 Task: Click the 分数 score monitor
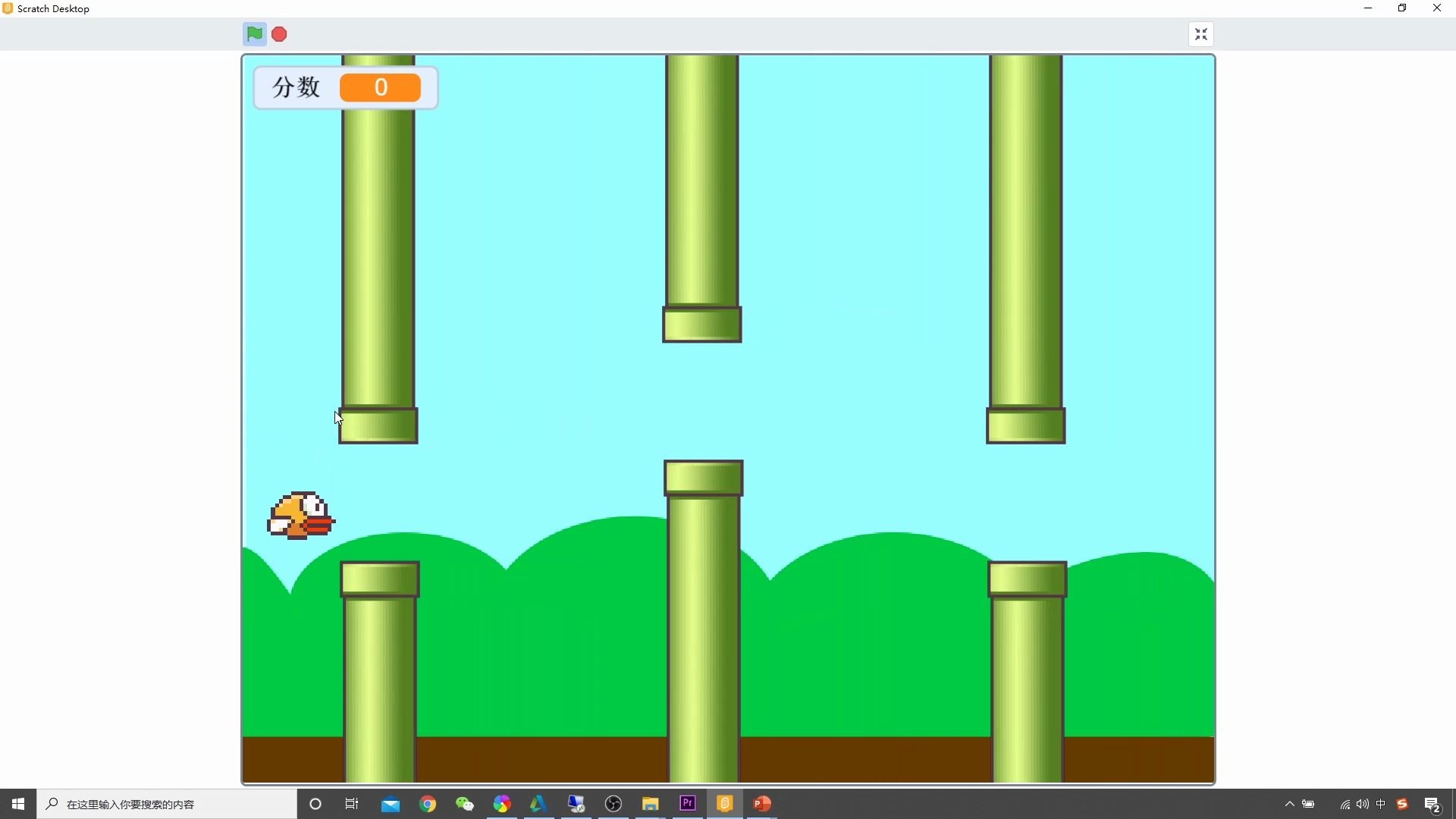(346, 87)
